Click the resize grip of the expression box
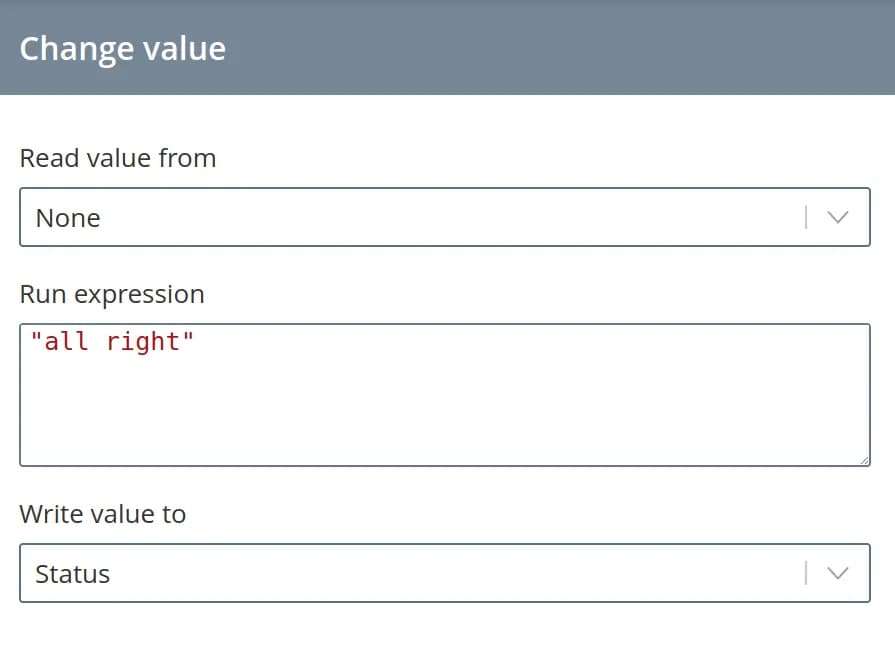Viewport: 895px width, 645px height. (864, 459)
